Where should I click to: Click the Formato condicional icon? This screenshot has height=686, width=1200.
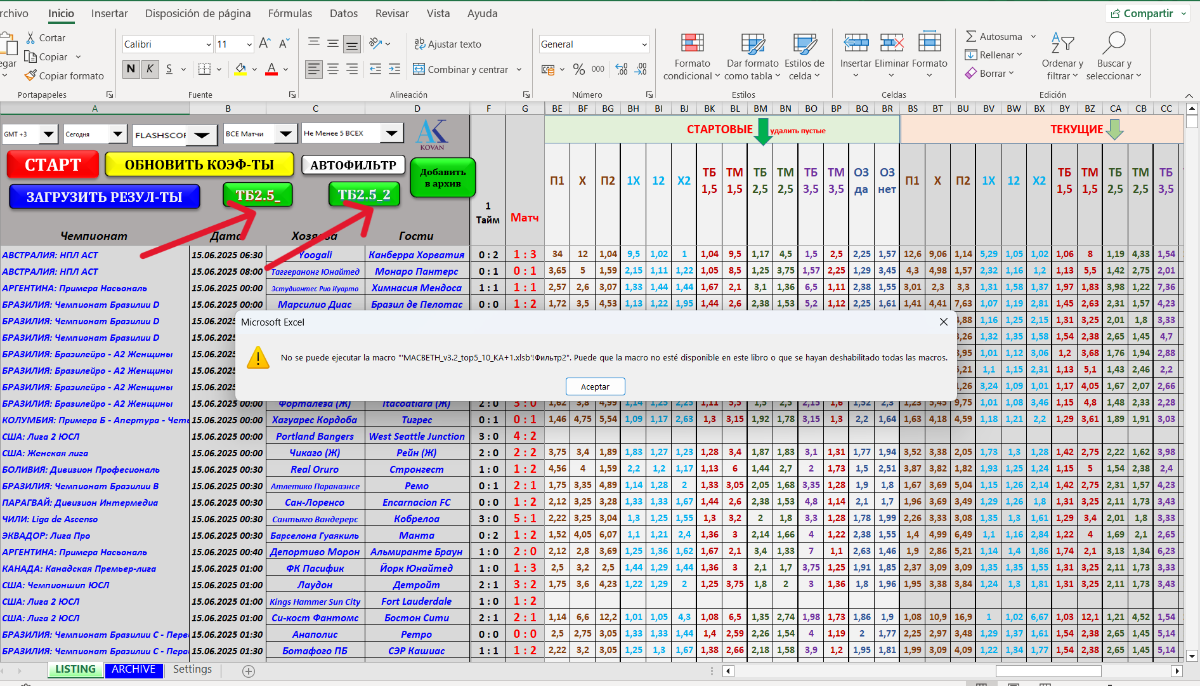tap(691, 42)
